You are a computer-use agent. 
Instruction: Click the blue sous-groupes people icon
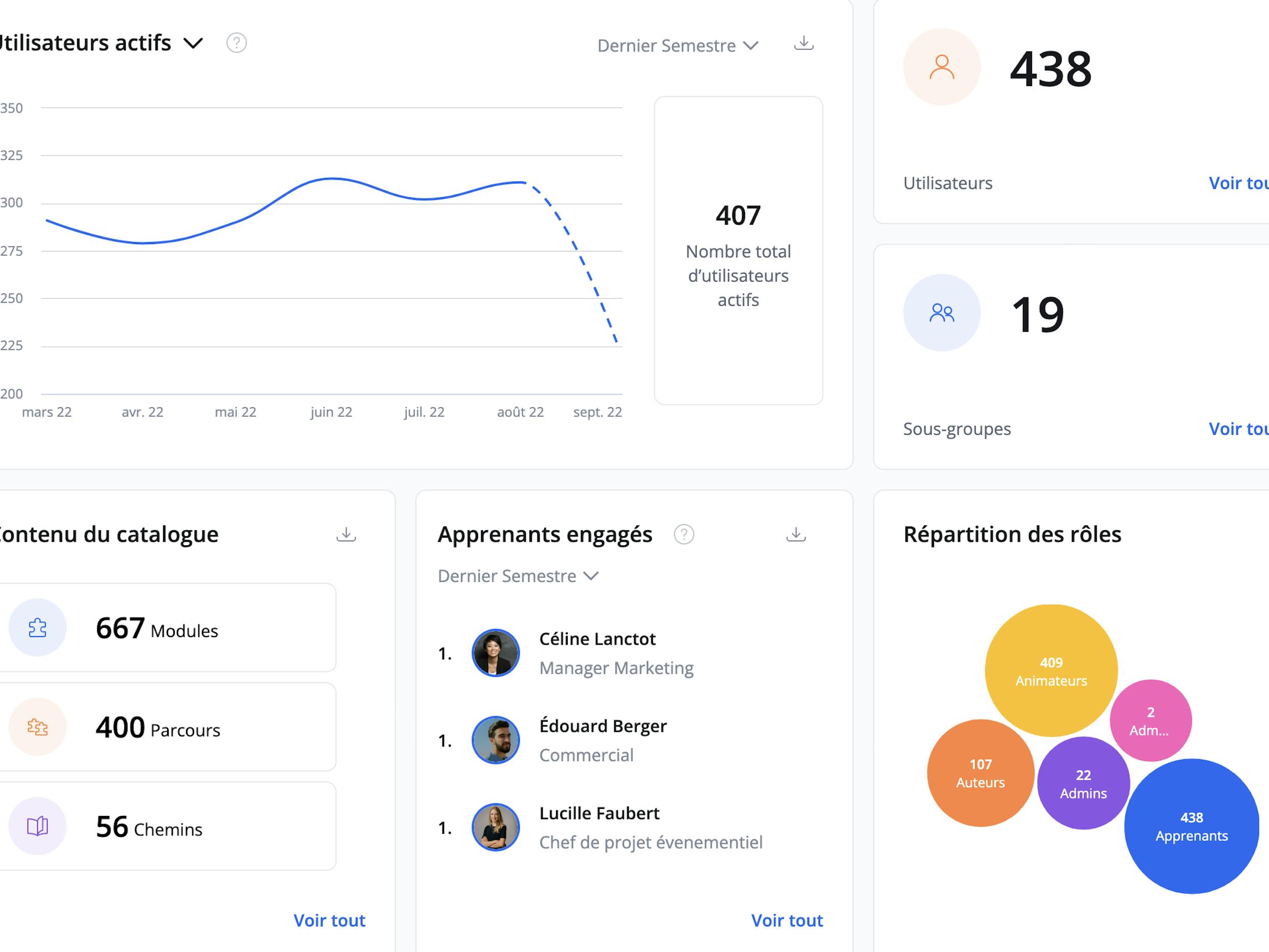point(941,313)
